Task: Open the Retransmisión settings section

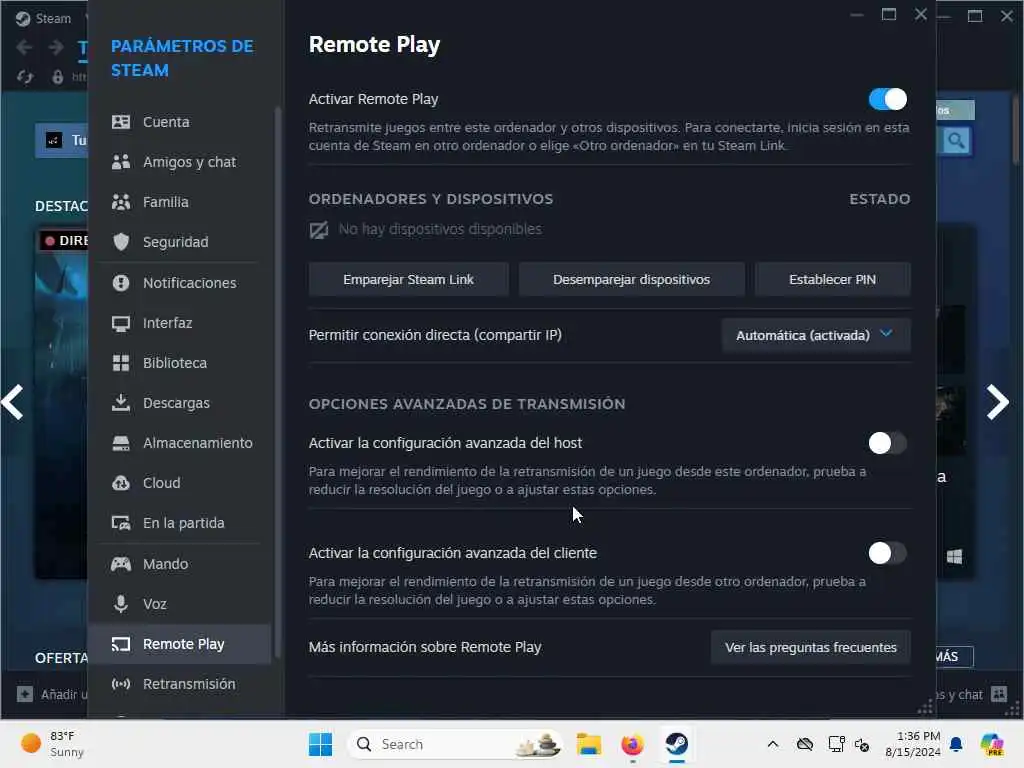Action: 180,684
